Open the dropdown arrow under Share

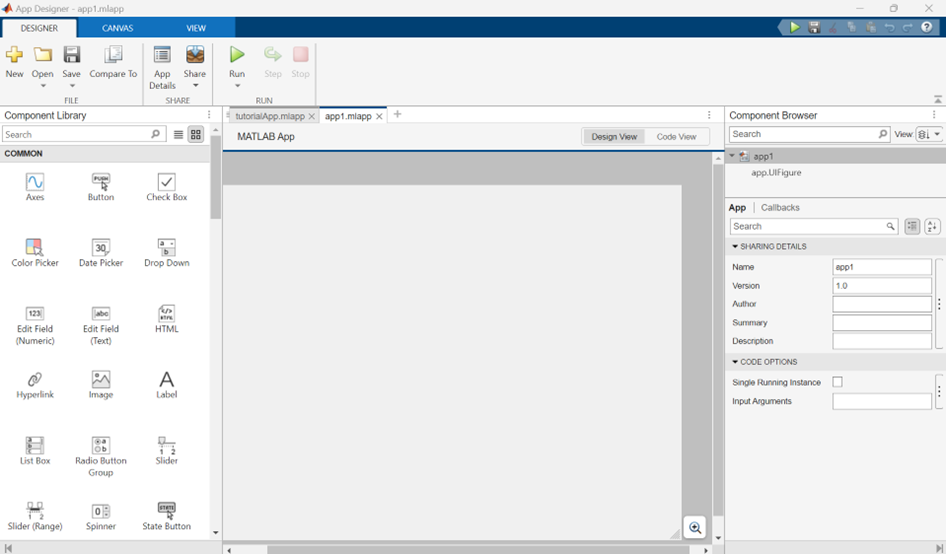195,86
